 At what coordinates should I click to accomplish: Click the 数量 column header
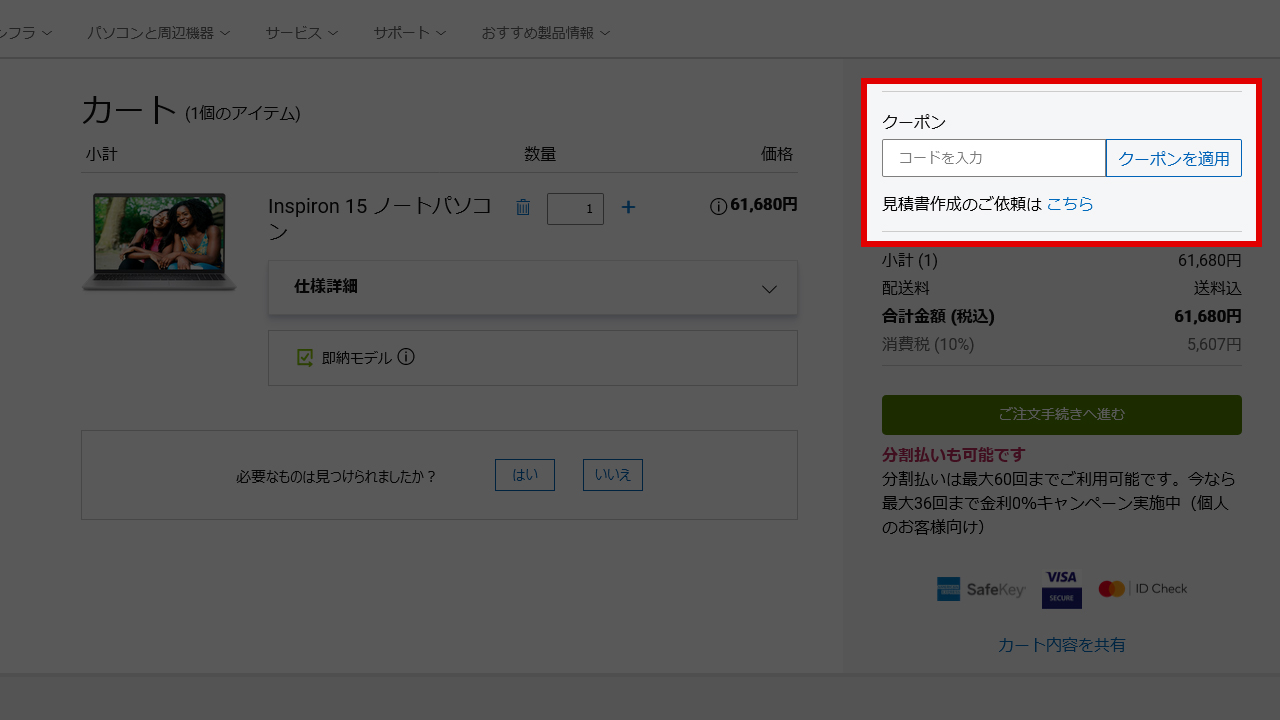pyautogui.click(x=540, y=154)
